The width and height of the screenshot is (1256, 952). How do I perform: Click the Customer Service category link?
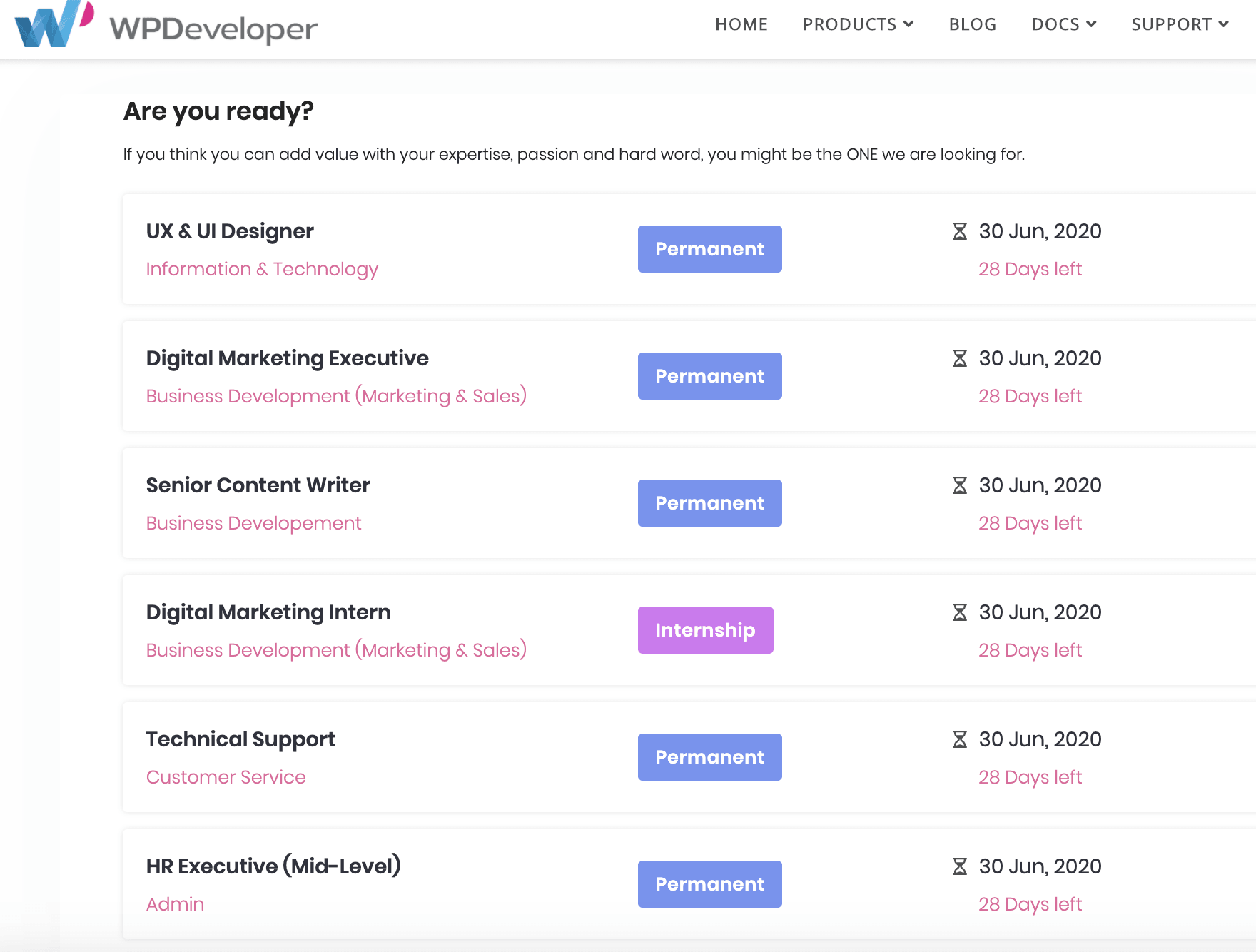point(226,777)
